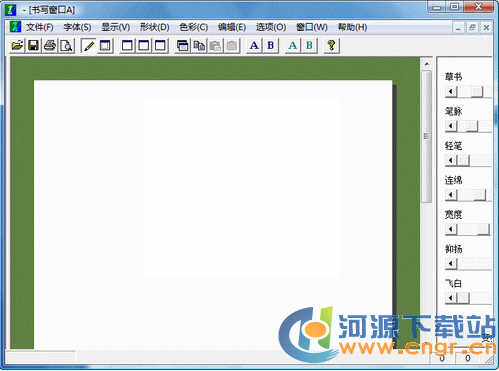This screenshot has width=499, height=371.
Task: Click the Open file folder icon
Action: (17, 45)
